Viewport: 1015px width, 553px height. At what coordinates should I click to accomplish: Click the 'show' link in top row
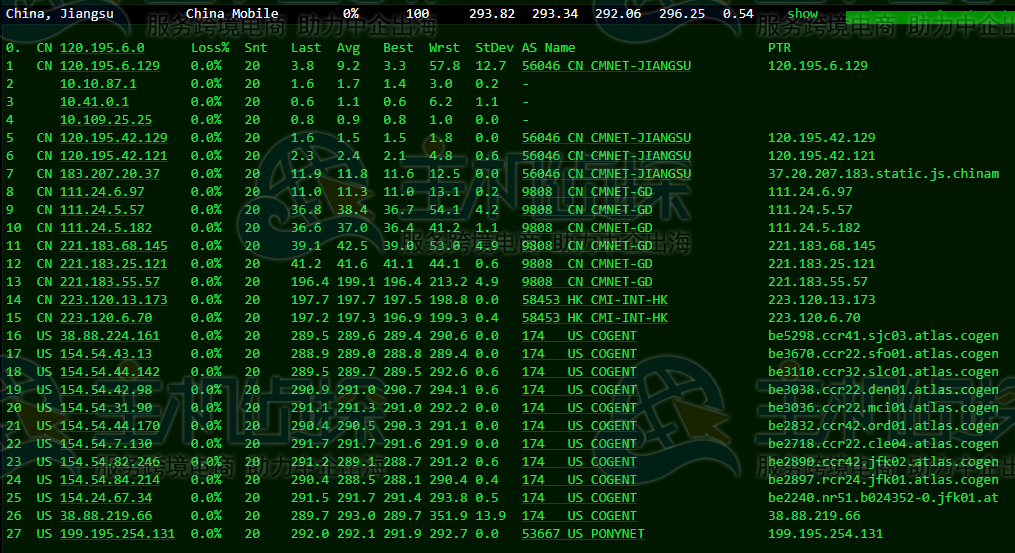click(x=802, y=14)
